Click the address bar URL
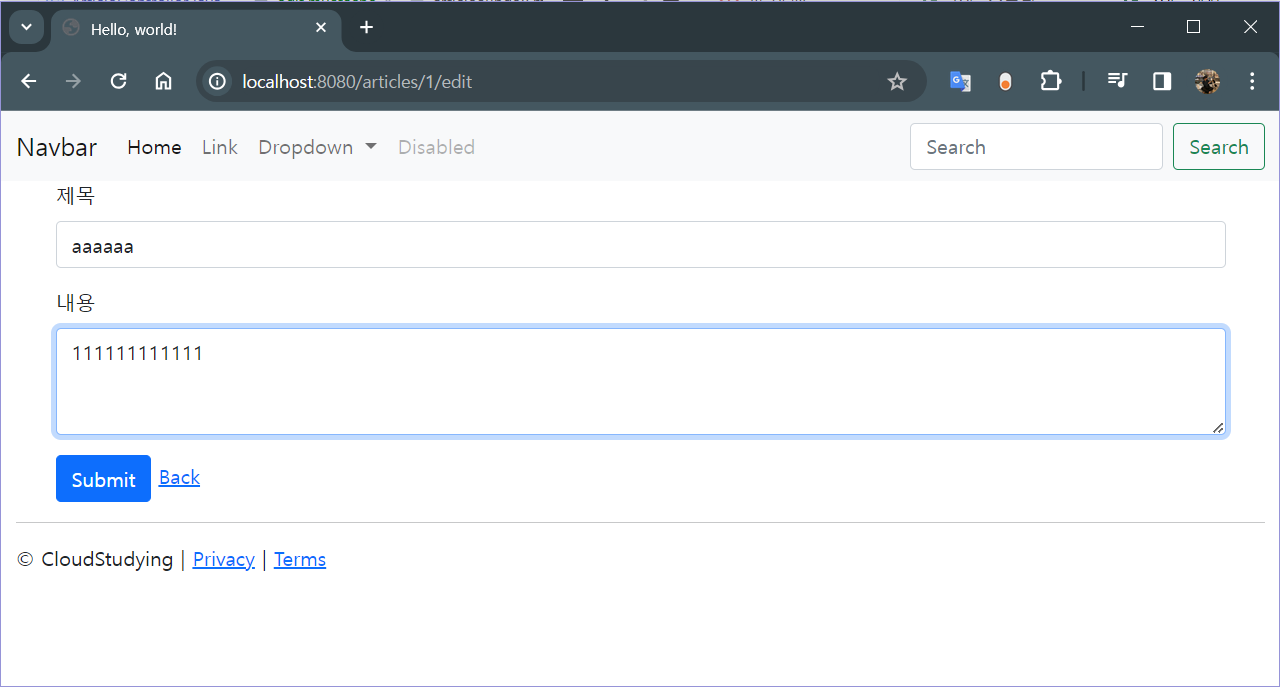 pos(357,82)
